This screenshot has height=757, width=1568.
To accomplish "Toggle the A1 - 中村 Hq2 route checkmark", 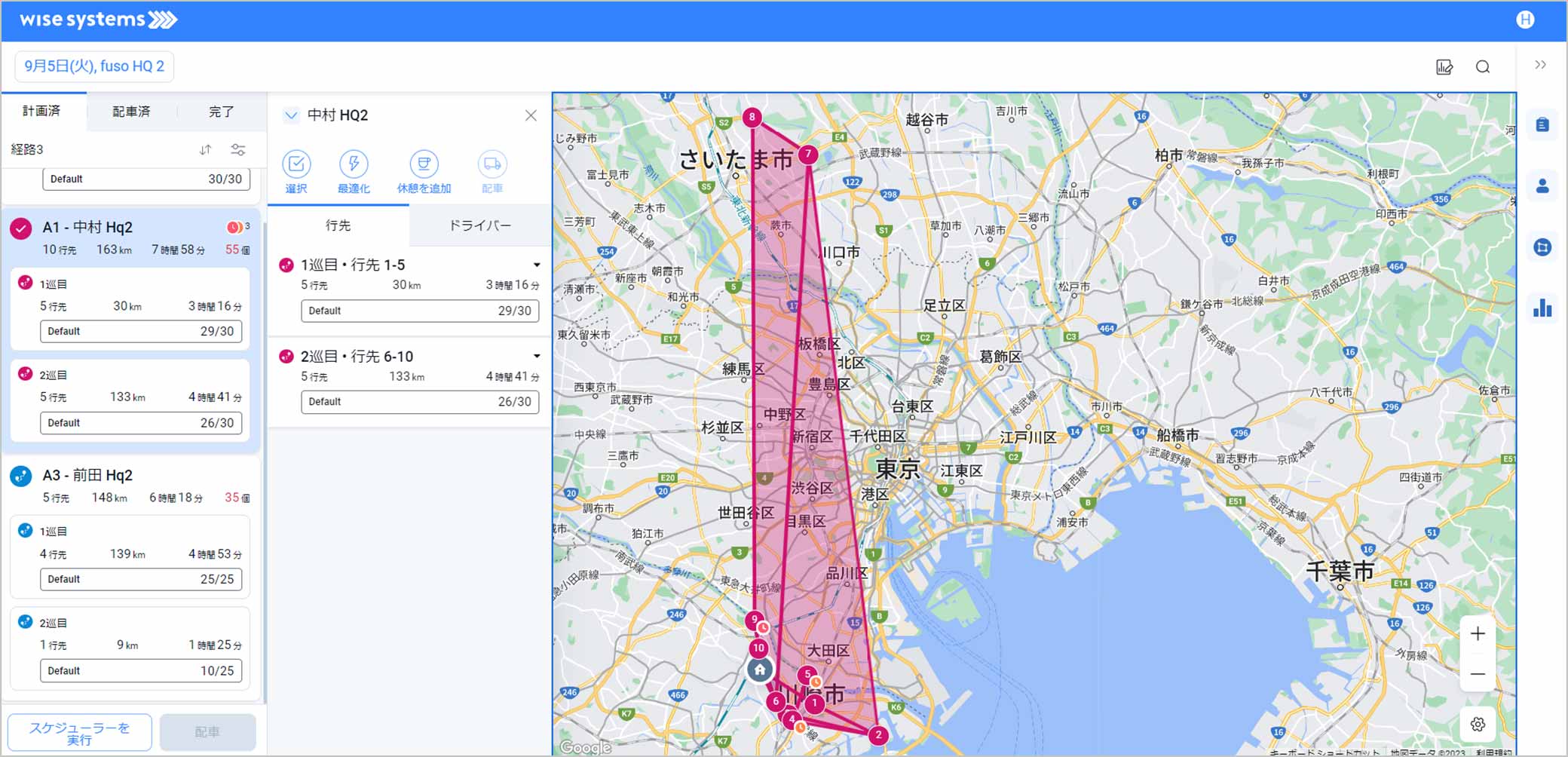I will [21, 228].
